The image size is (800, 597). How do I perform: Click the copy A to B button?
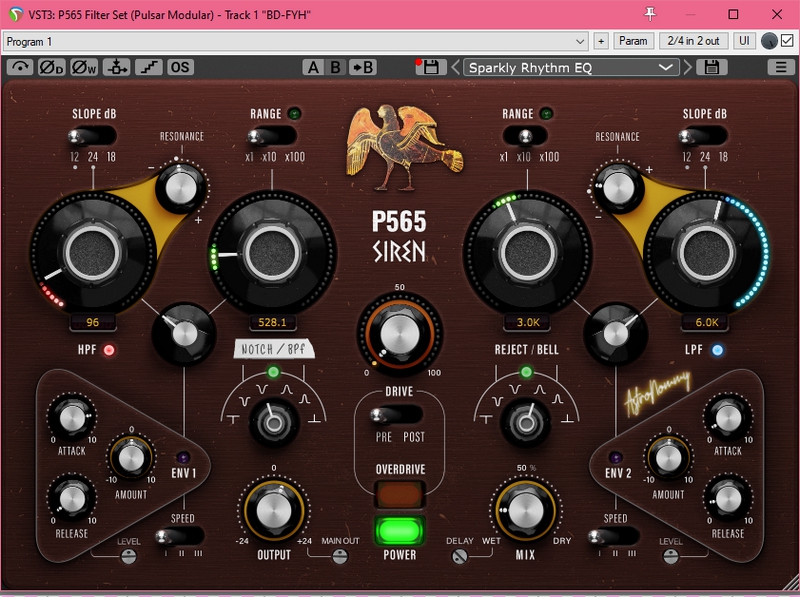tap(363, 67)
